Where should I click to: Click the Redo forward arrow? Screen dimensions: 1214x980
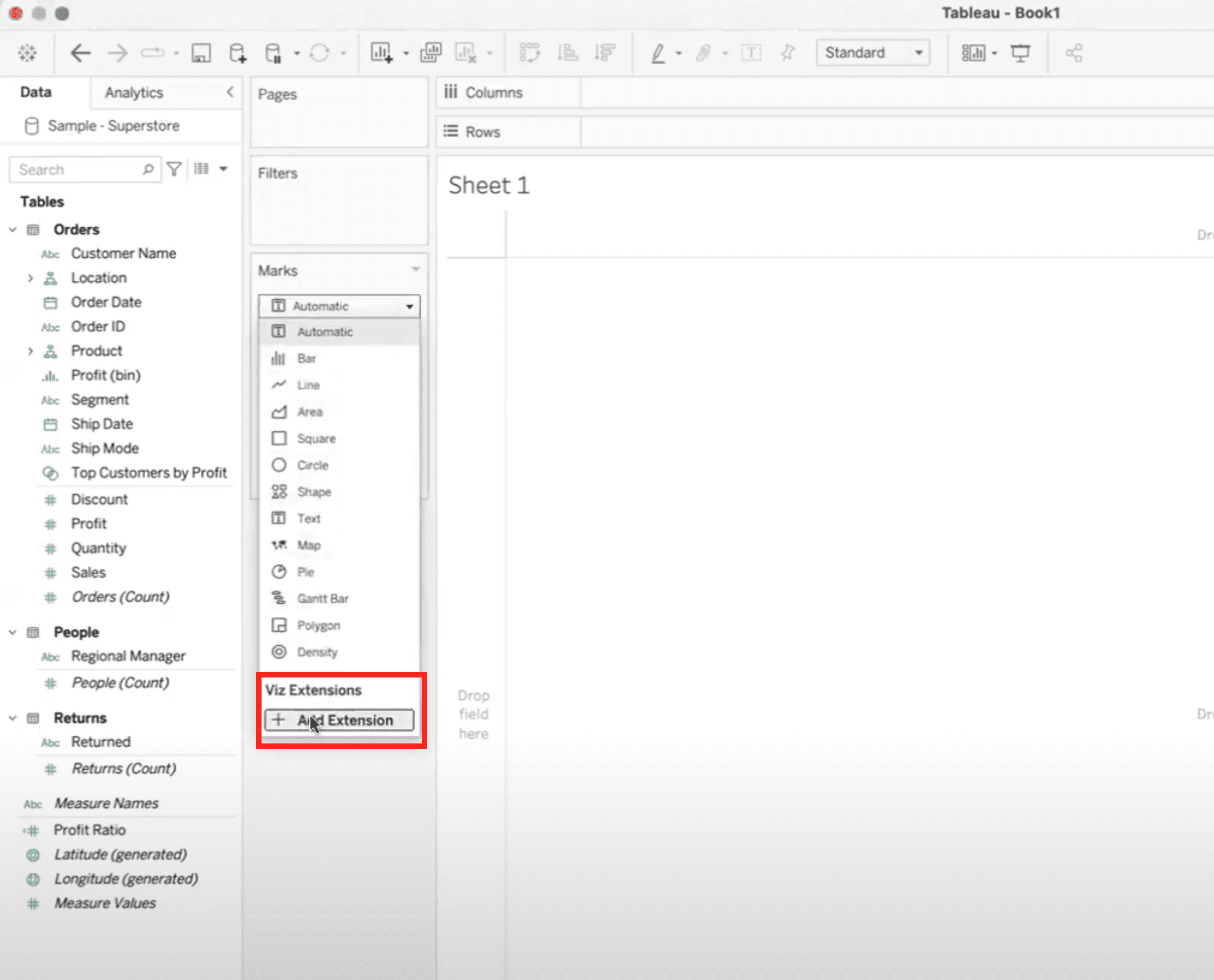tap(118, 53)
